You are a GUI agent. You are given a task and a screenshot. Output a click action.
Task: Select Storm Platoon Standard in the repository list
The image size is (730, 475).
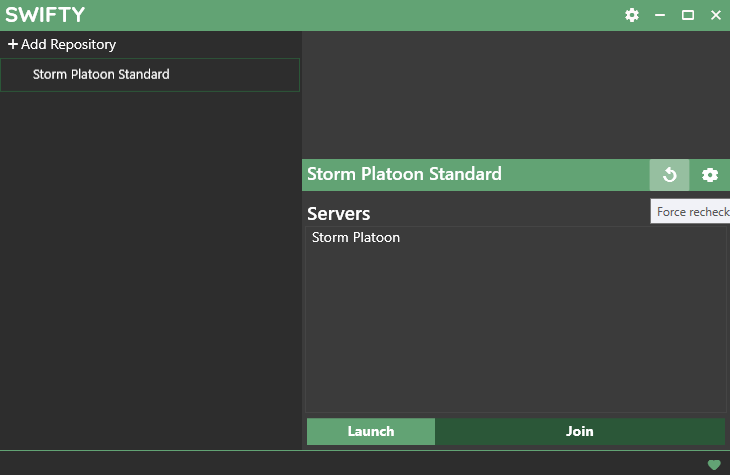click(x=101, y=75)
